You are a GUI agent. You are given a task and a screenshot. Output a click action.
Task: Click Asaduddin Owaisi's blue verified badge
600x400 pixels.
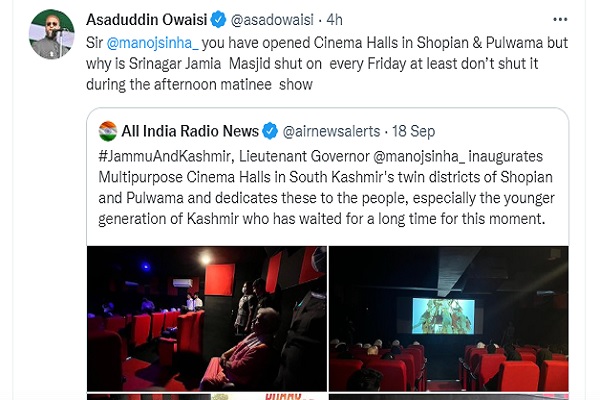coord(218,20)
